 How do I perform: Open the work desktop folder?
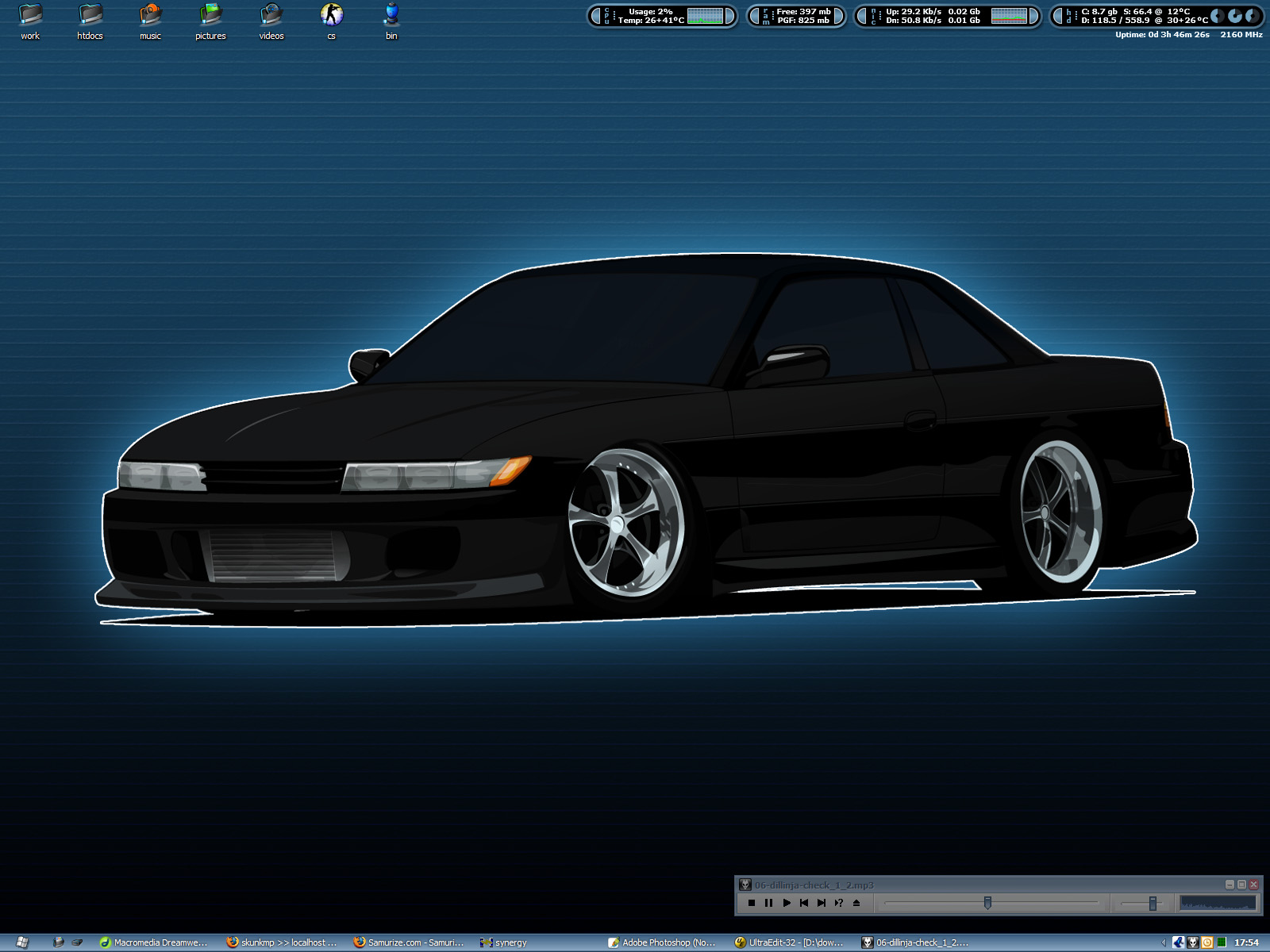(30, 16)
